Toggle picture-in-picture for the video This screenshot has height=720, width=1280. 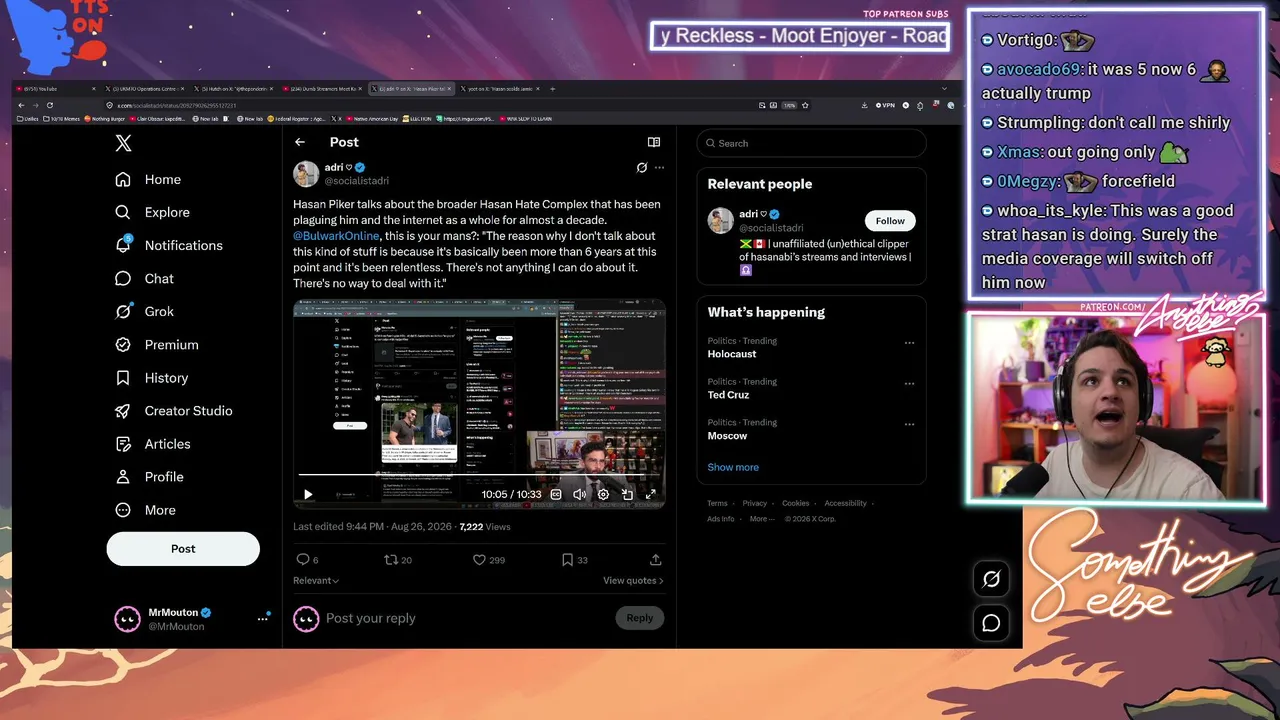pyautogui.click(x=627, y=494)
